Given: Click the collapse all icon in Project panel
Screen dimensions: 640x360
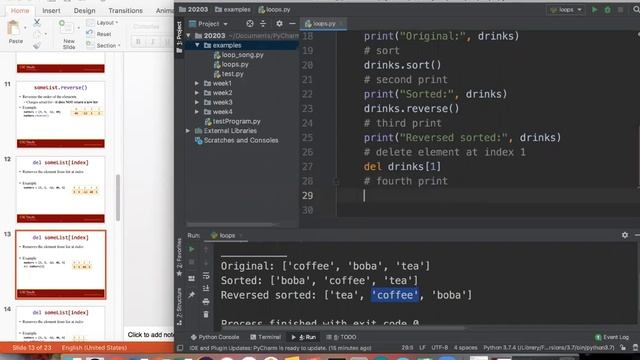Looking at the screenshot, I should click(263, 24).
